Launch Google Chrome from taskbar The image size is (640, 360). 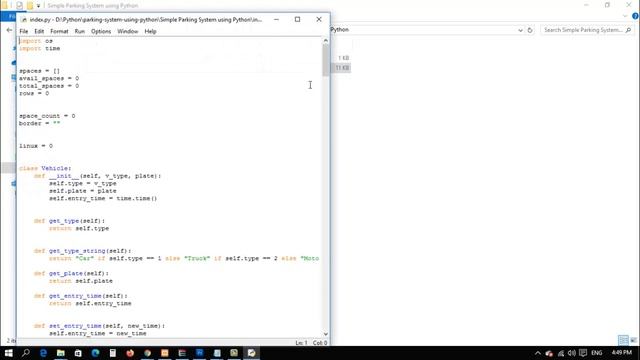147,353
